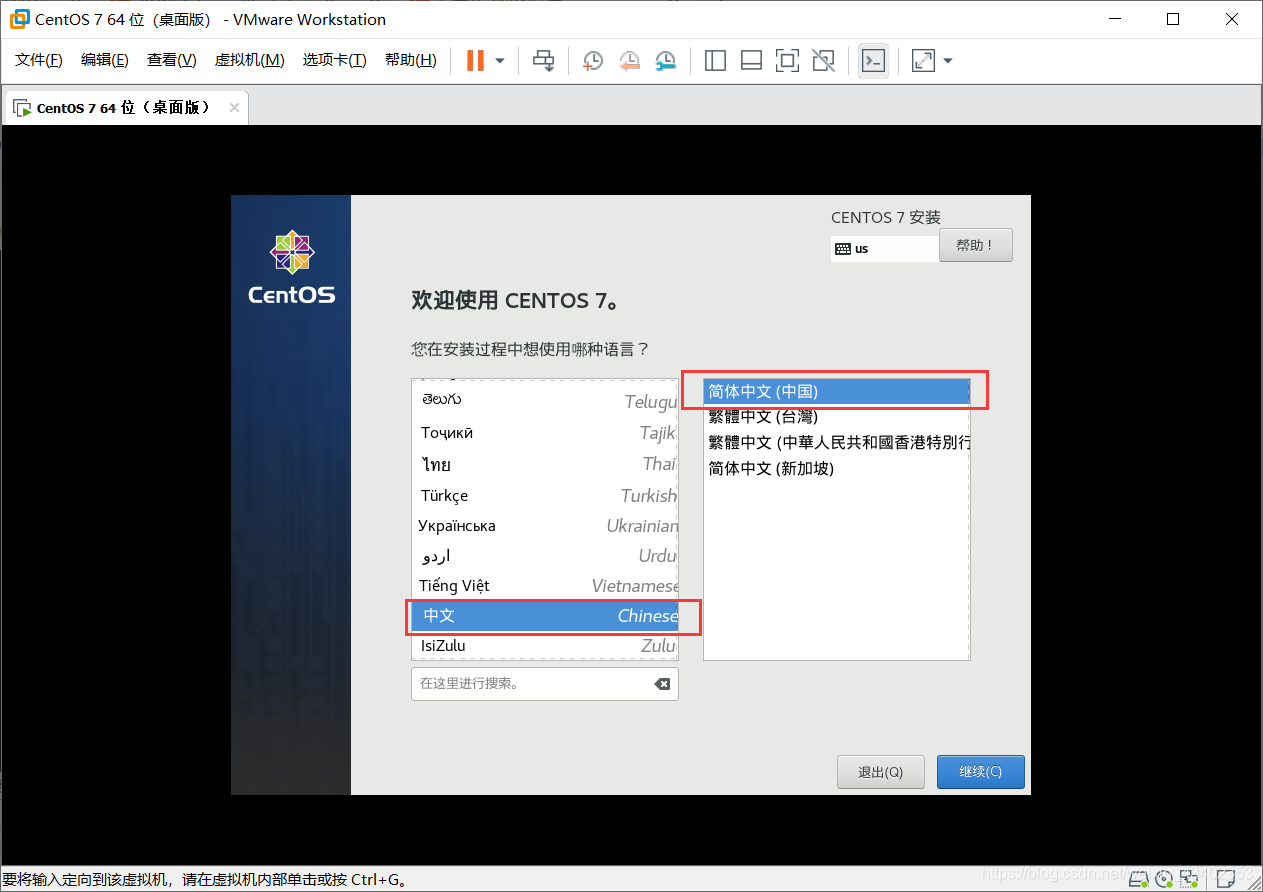Select ไทย Thai language
This screenshot has width=1263, height=892.
[545, 464]
